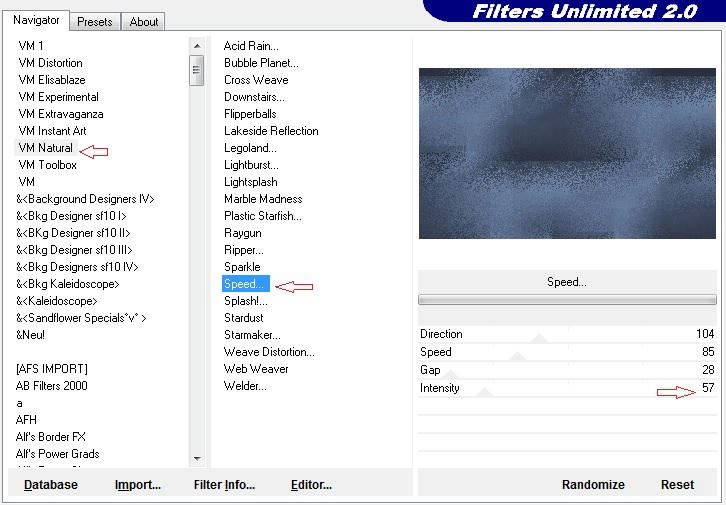Choose the Ripper... filter
The height and width of the screenshot is (505, 726).
coord(244,250)
